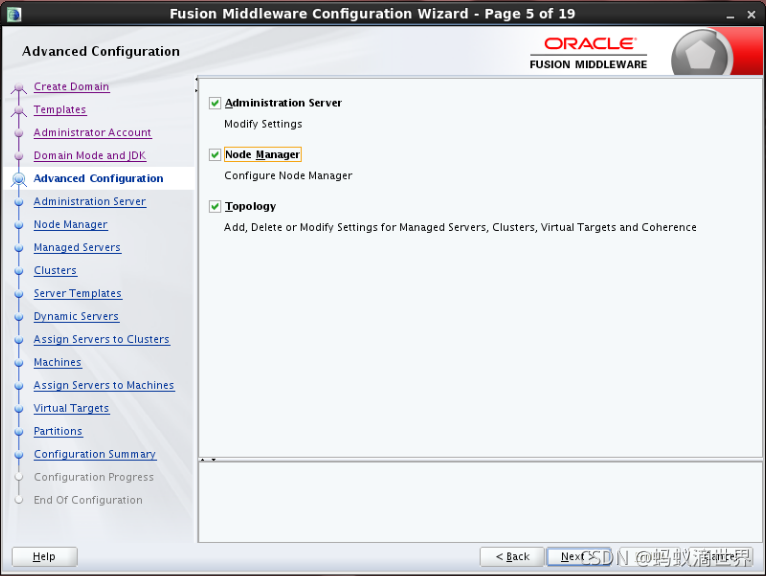Image resolution: width=766 pixels, height=576 pixels.
Task: Click the Back button
Action: 512,556
